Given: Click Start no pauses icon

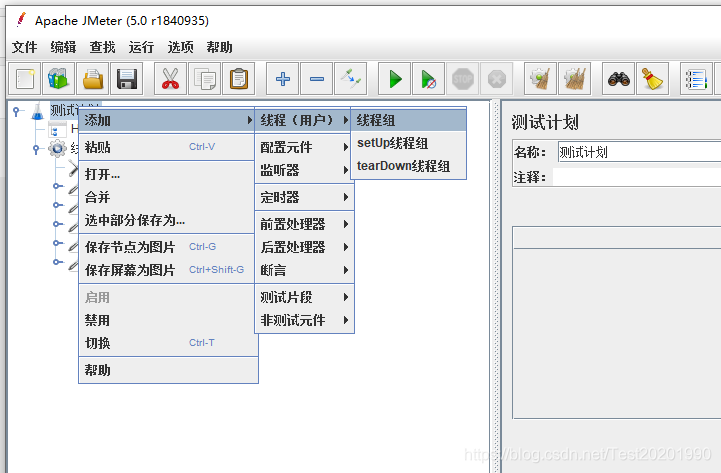Looking at the screenshot, I should [x=429, y=79].
